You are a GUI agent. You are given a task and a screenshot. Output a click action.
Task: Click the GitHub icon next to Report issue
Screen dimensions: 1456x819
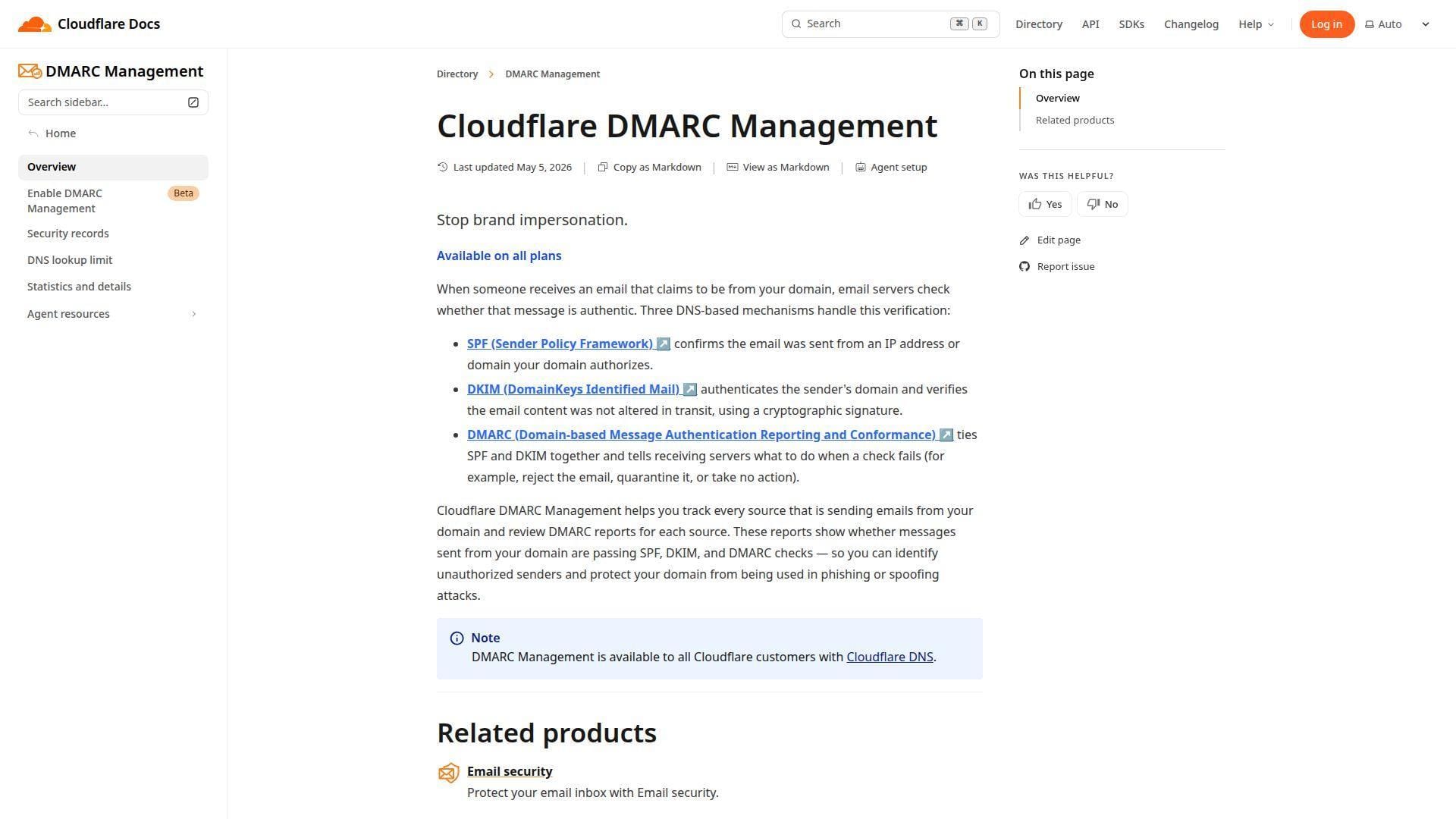[x=1025, y=267]
